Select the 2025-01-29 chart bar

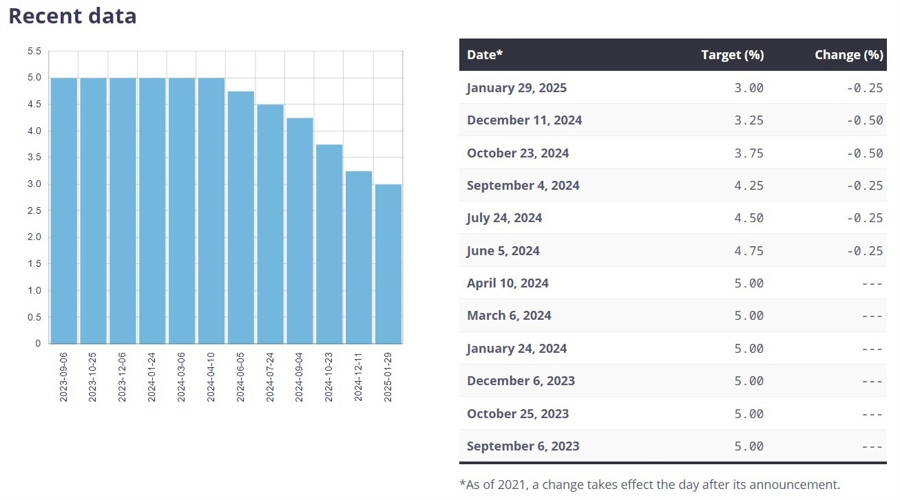388,264
